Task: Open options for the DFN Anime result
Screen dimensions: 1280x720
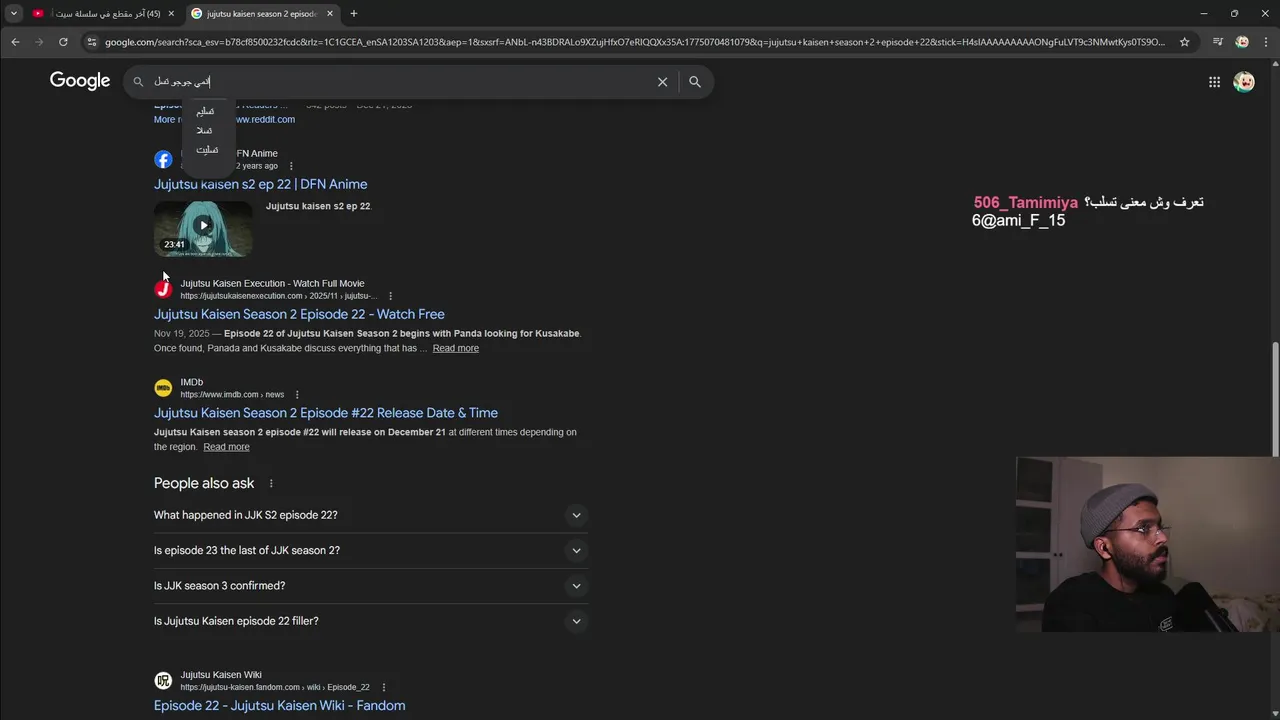Action: [291, 166]
